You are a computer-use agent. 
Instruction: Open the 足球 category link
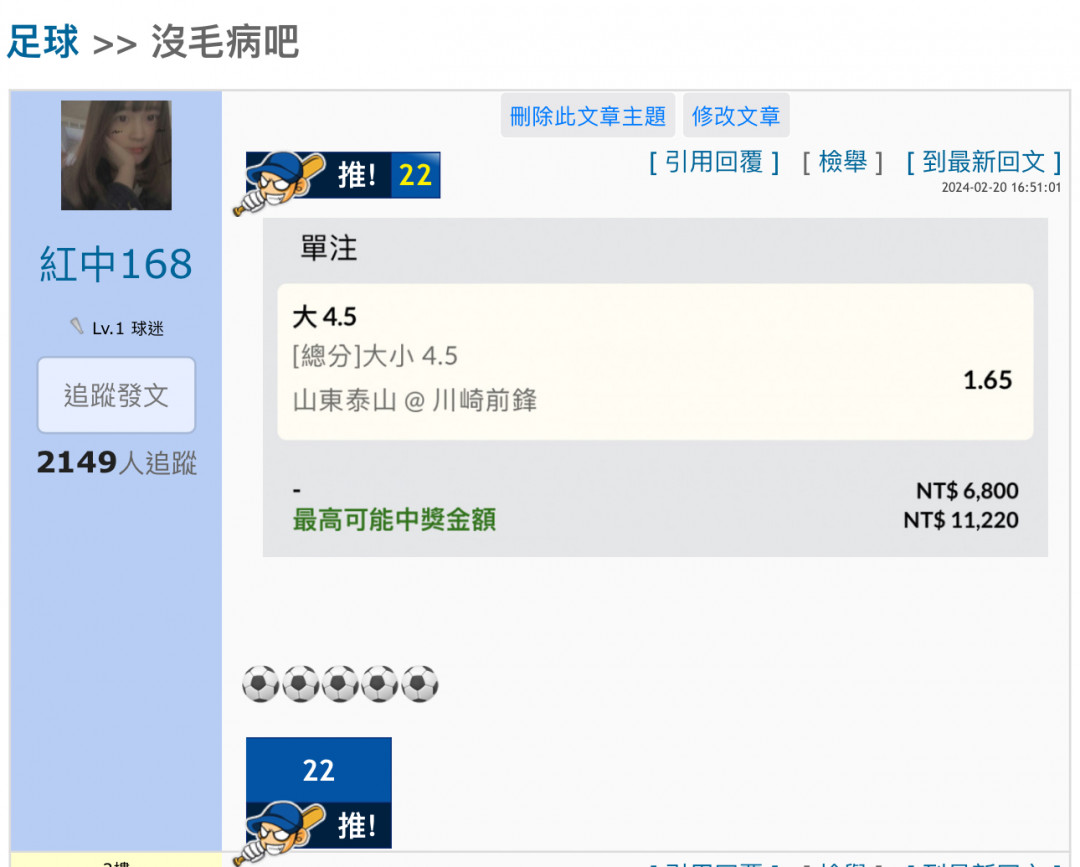pos(43,41)
